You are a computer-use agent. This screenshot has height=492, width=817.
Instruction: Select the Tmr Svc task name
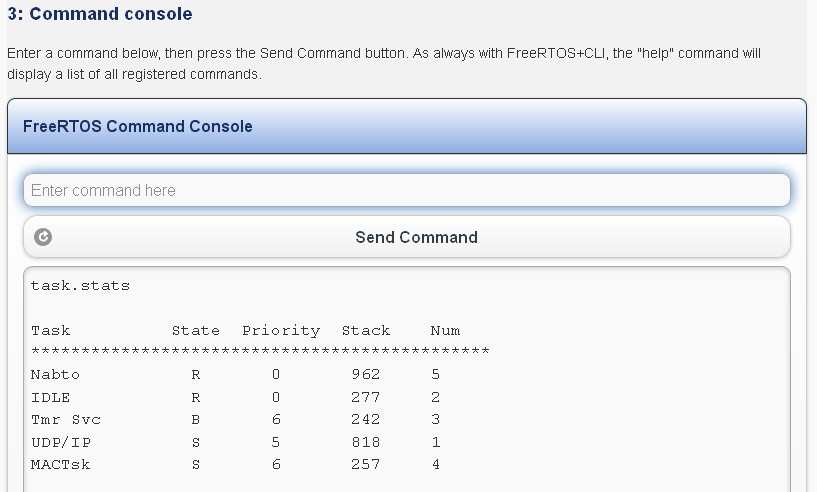pos(66,420)
